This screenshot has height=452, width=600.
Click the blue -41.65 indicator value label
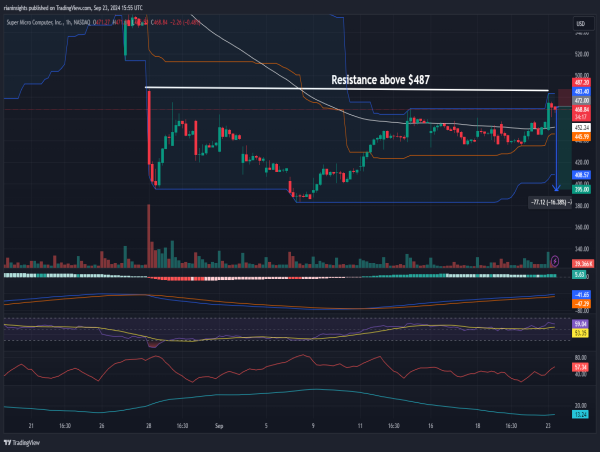581,295
